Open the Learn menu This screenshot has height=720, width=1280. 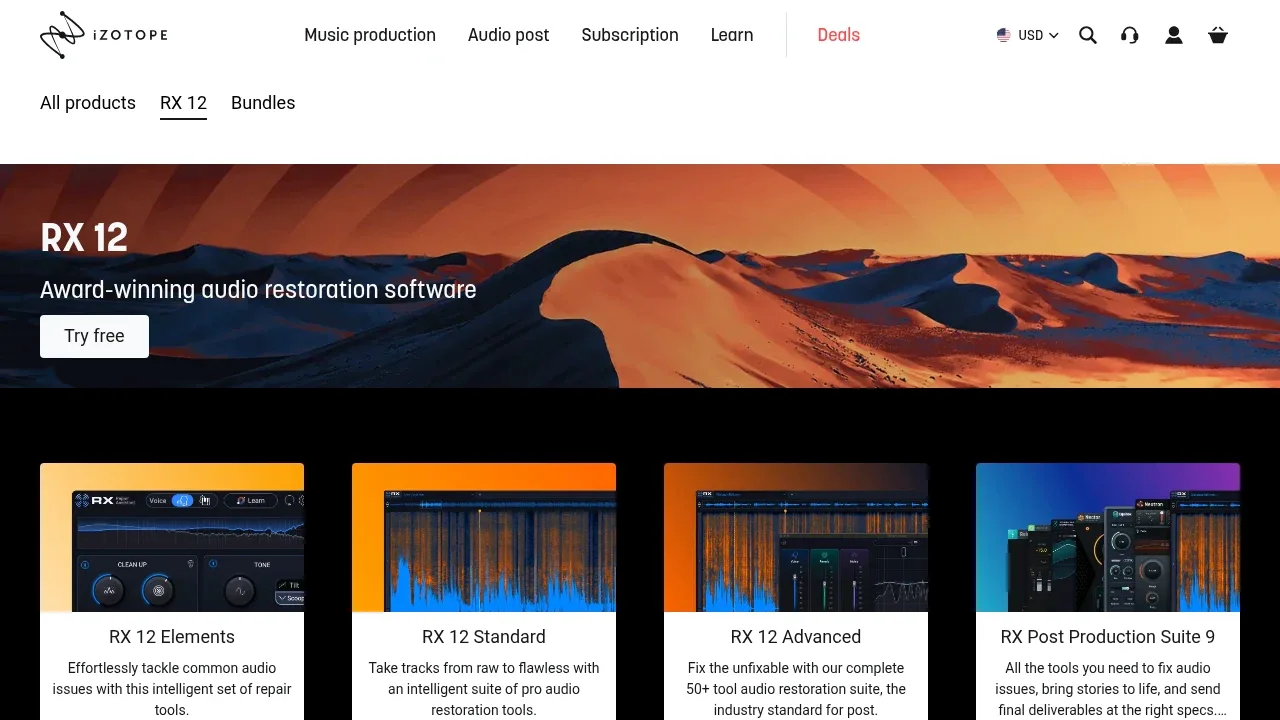tap(732, 35)
